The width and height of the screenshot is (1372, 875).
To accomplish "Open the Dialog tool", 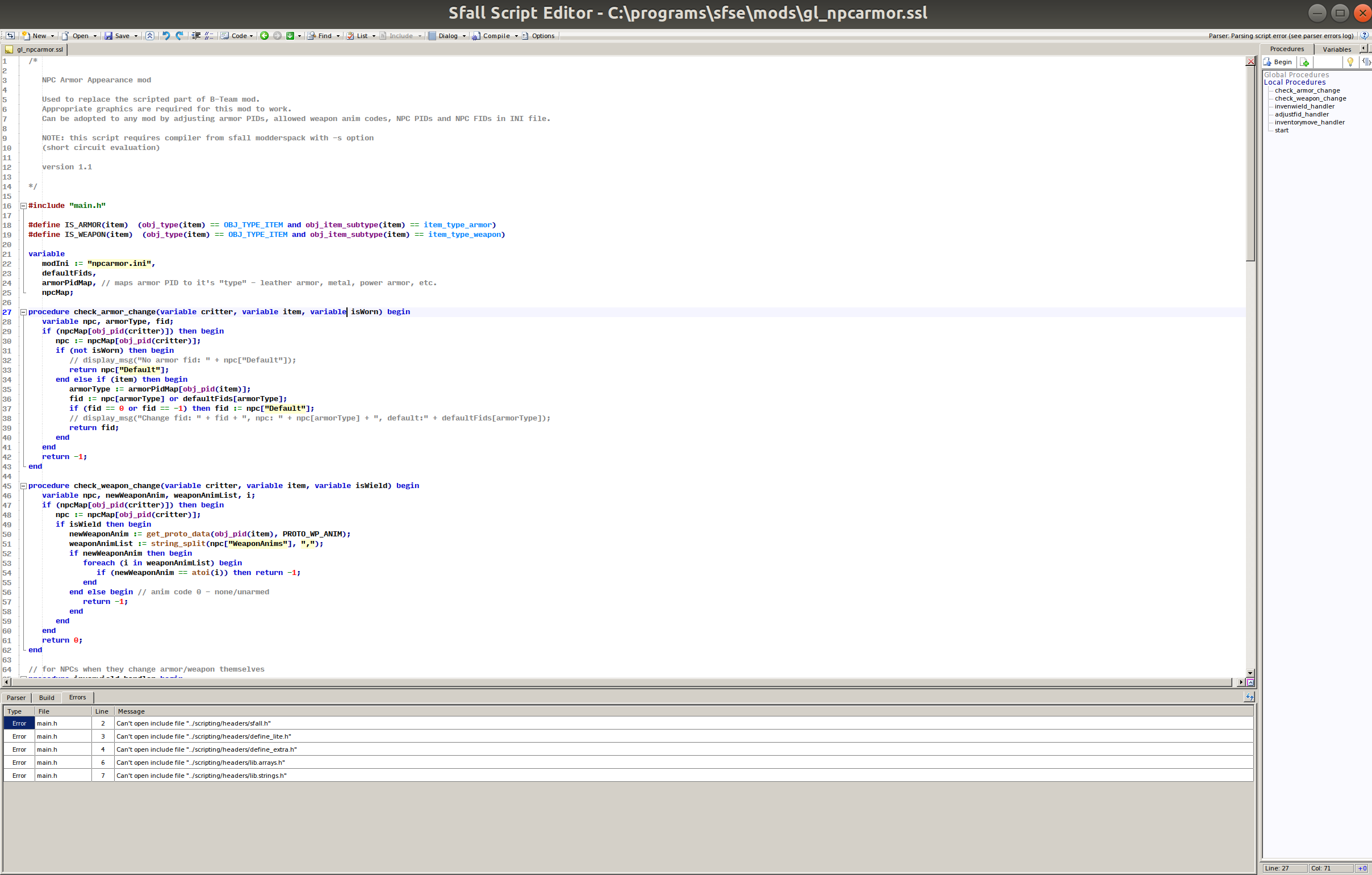I will point(443,36).
